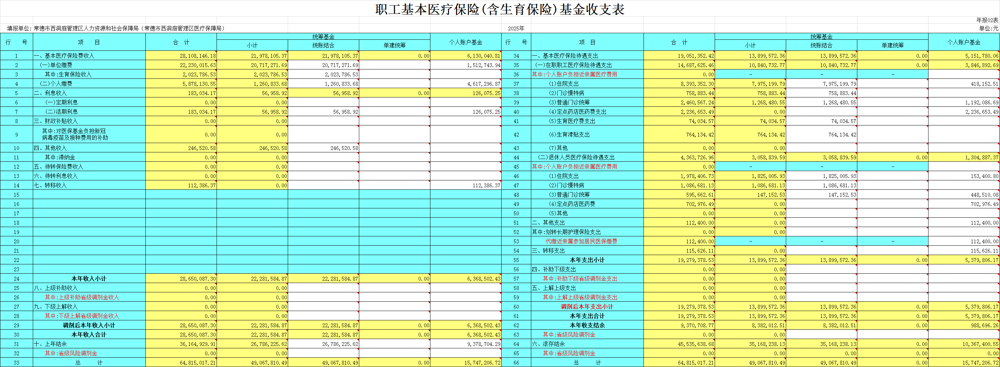Select the 五、待转保险费收入 row label
1000x367 pixels.
pos(58,166)
